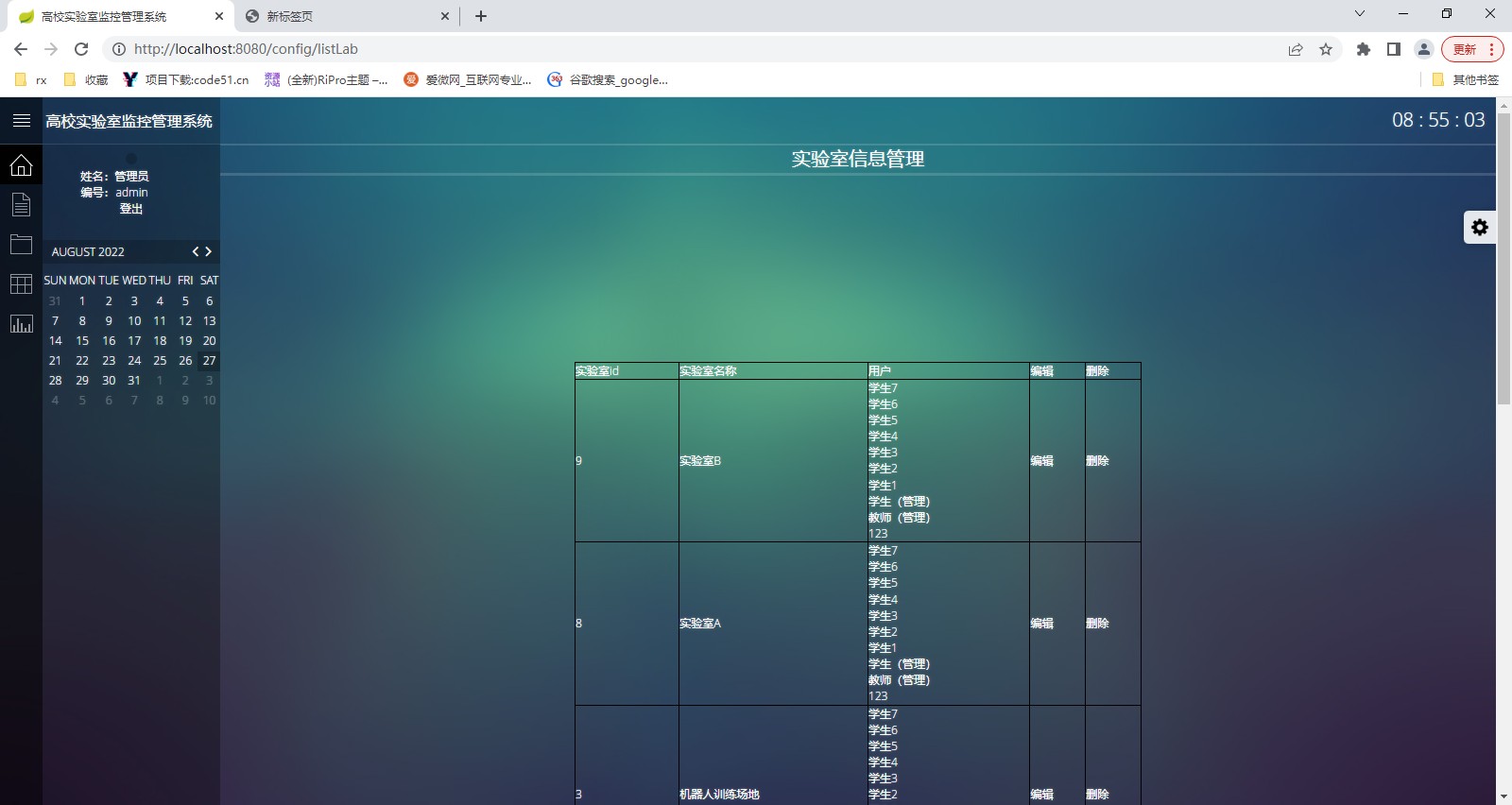Viewport: 1512px width, 805px height.
Task: Open a new browser tab
Action: [x=481, y=16]
